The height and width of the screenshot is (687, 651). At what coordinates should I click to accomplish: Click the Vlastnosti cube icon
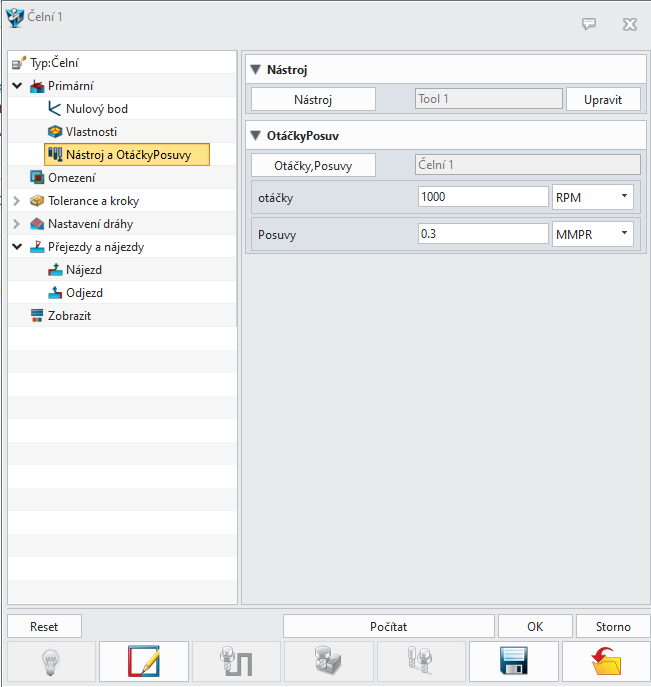coord(55,131)
